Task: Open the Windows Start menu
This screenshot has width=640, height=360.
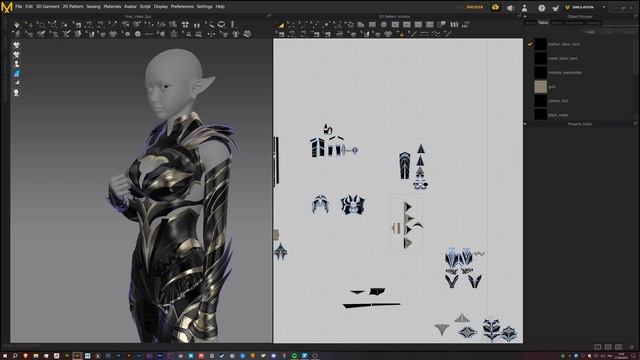Action: tap(4, 356)
